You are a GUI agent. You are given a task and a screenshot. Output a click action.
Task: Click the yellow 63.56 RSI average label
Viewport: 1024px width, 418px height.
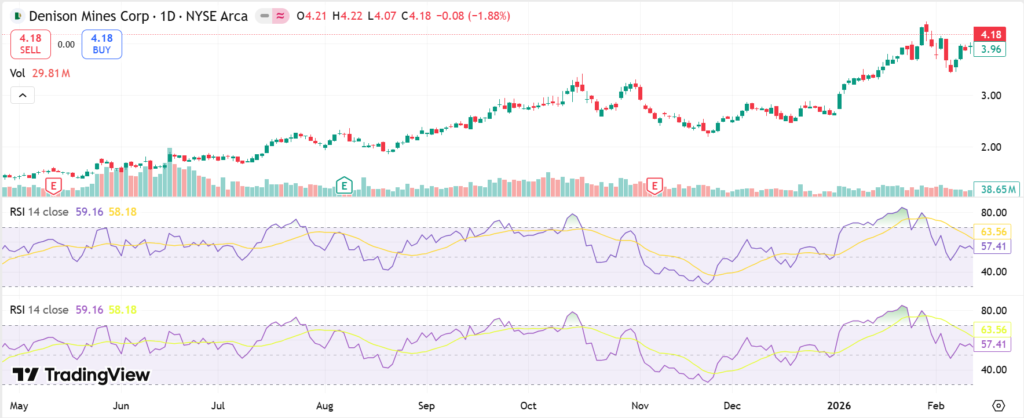click(996, 232)
